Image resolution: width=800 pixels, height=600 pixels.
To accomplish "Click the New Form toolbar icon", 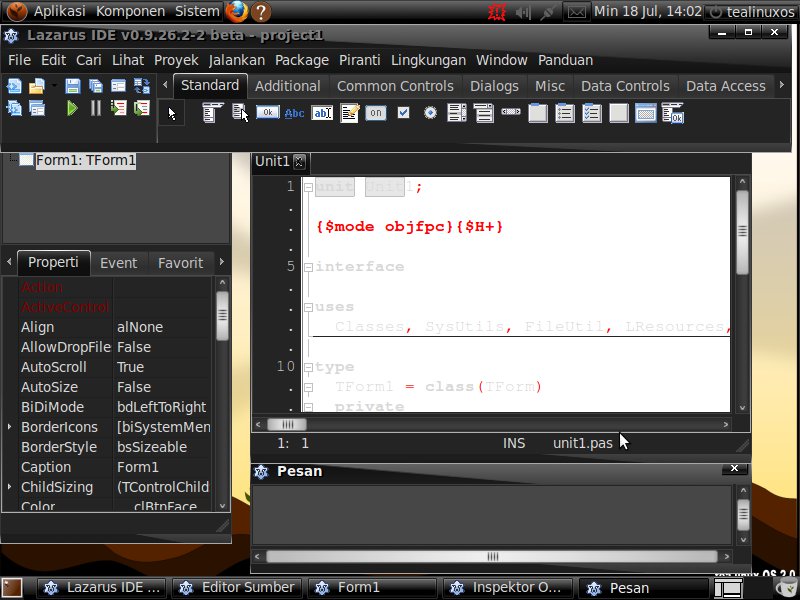I will click(118, 86).
